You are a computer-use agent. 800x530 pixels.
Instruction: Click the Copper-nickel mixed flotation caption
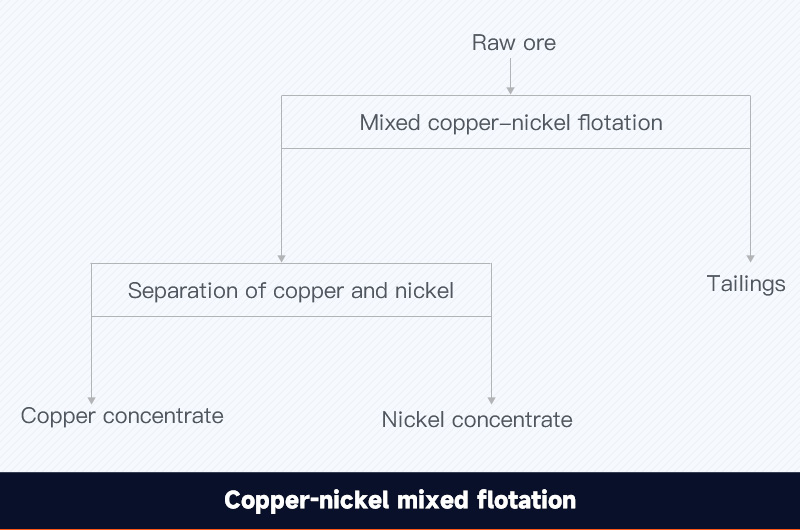point(400,500)
